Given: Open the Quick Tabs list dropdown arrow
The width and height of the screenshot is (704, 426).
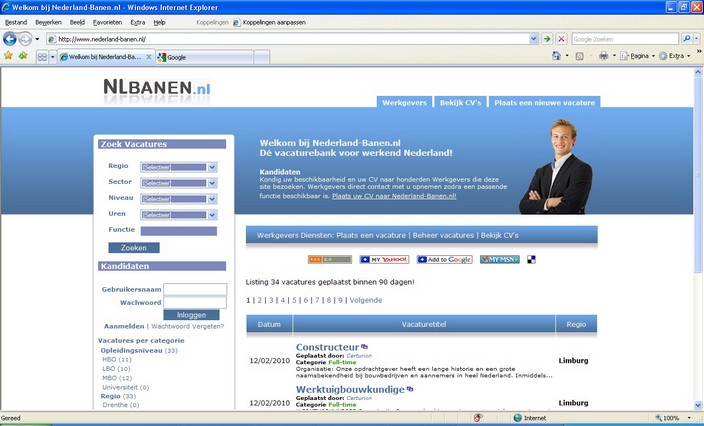Looking at the screenshot, I should coord(53,57).
